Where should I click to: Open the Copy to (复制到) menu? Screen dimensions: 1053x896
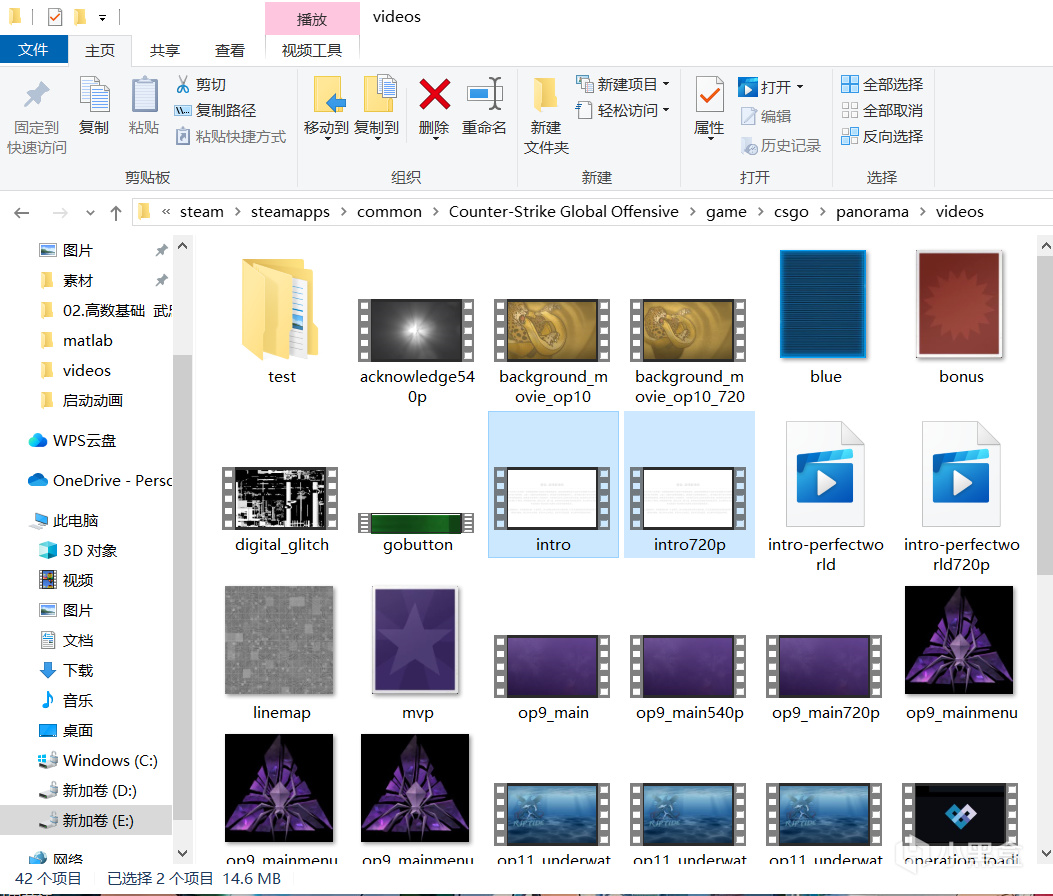click(377, 107)
